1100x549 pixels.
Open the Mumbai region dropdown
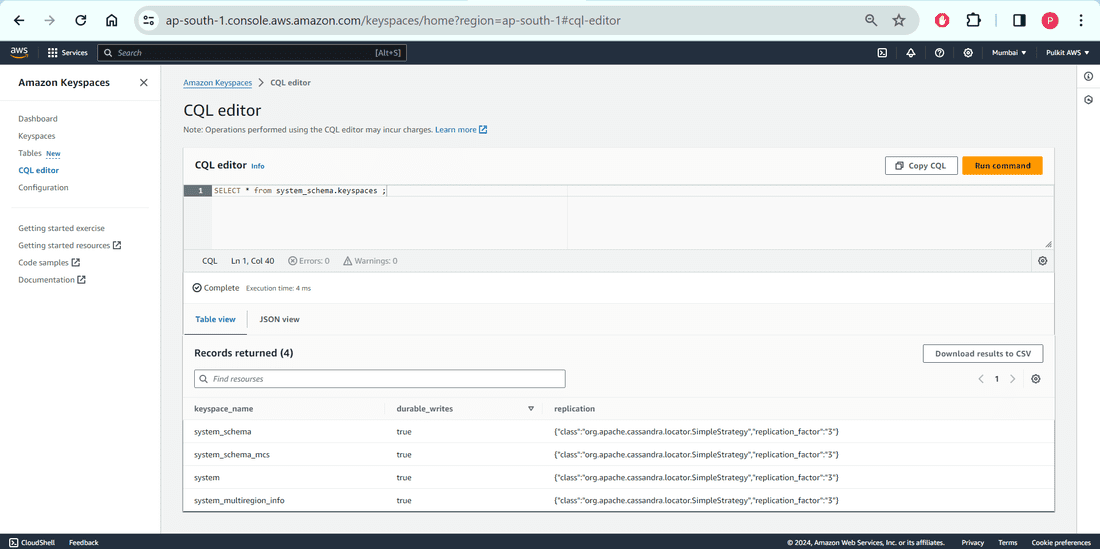coord(1009,53)
